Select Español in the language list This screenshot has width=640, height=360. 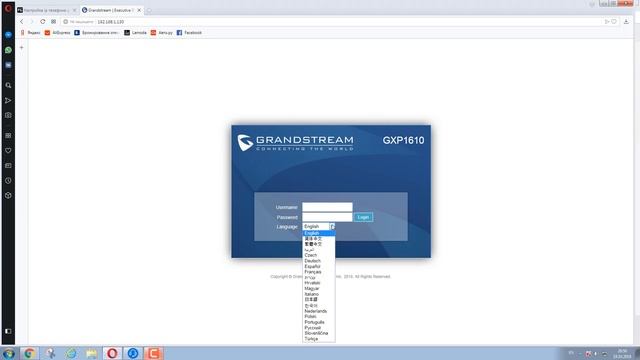click(319, 267)
